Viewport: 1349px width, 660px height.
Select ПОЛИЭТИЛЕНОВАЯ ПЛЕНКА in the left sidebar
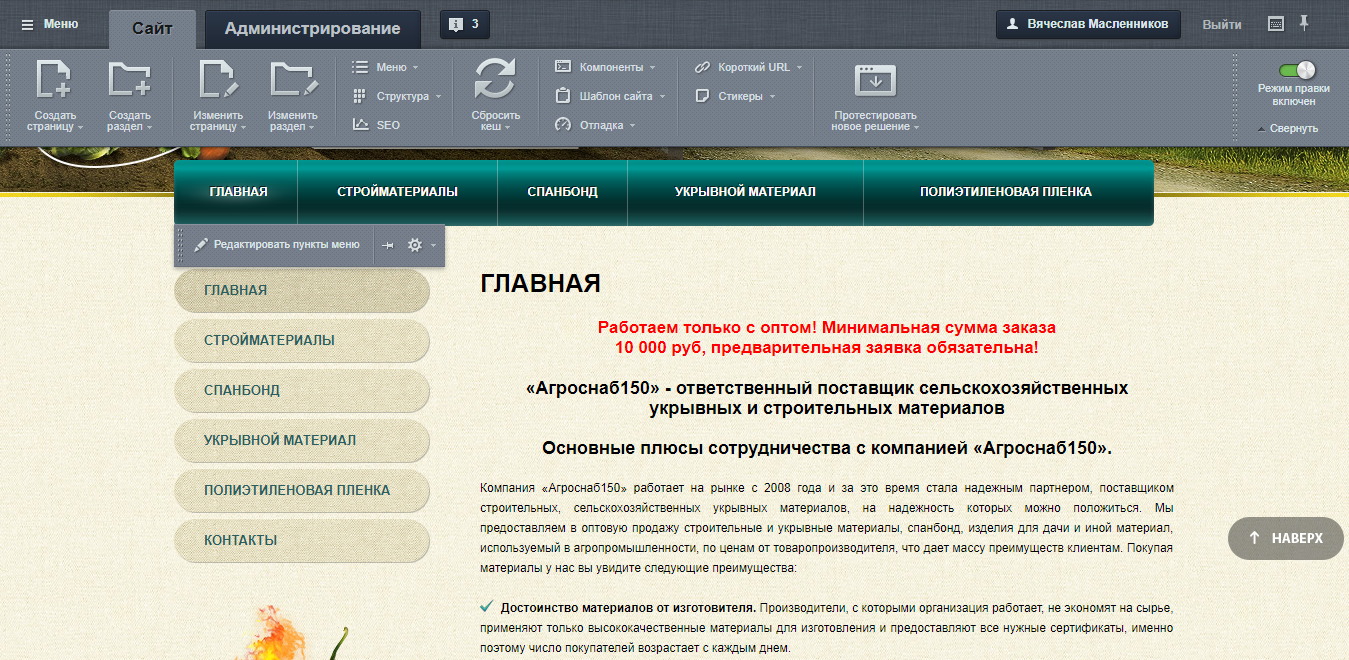(302, 490)
